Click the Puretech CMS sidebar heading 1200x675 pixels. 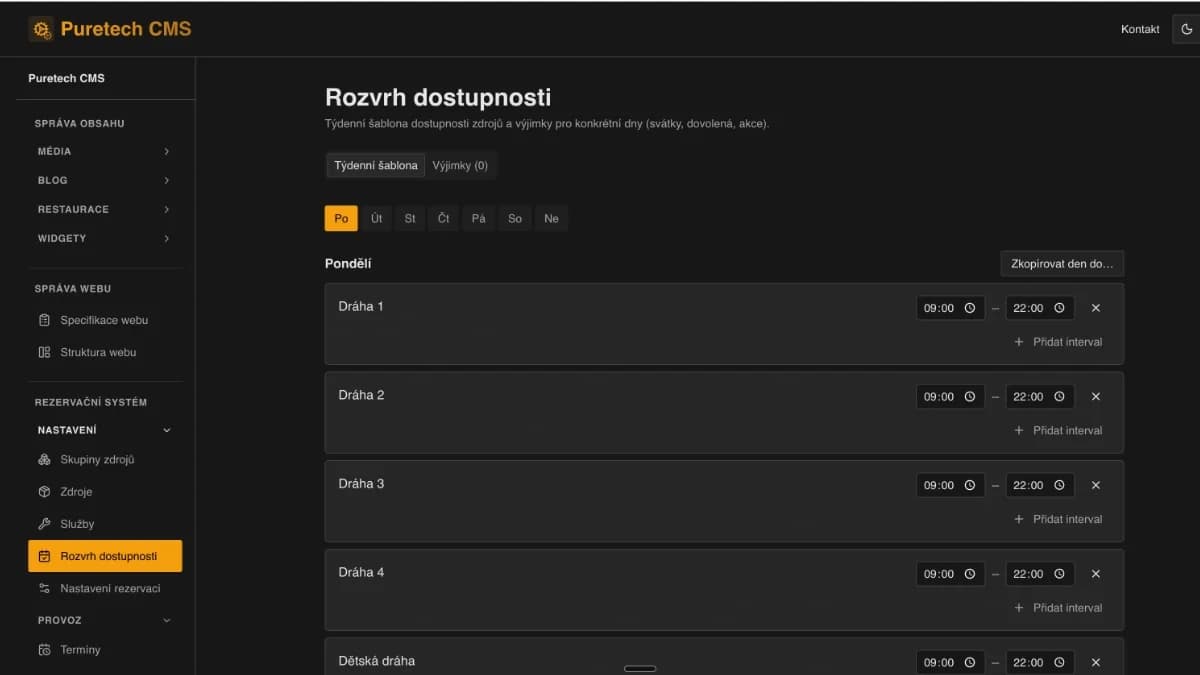(x=66, y=78)
